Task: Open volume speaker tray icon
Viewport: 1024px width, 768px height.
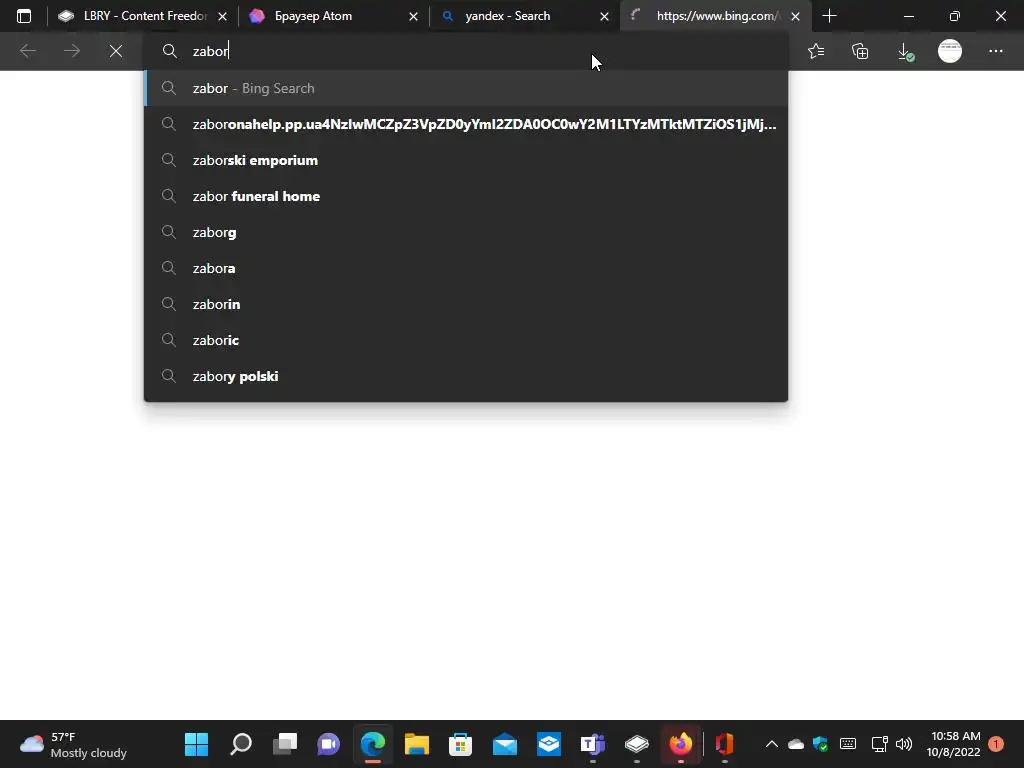Action: tap(904, 744)
